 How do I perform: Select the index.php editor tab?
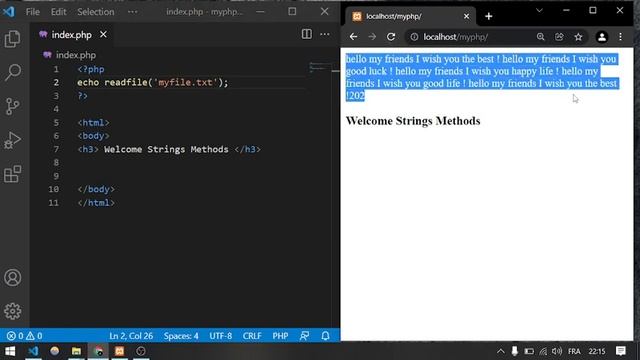coord(71,35)
